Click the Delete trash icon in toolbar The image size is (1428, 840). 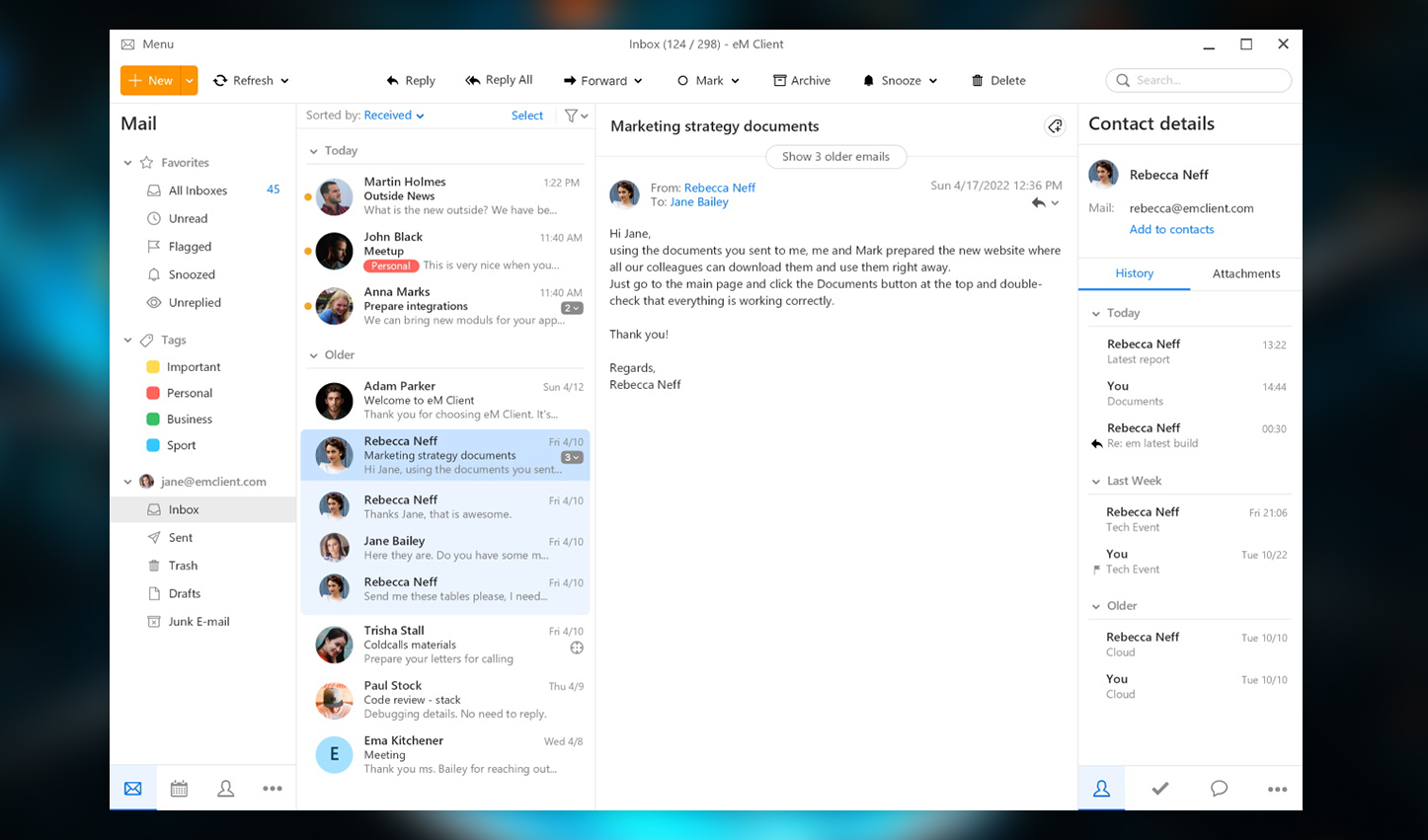(x=977, y=81)
